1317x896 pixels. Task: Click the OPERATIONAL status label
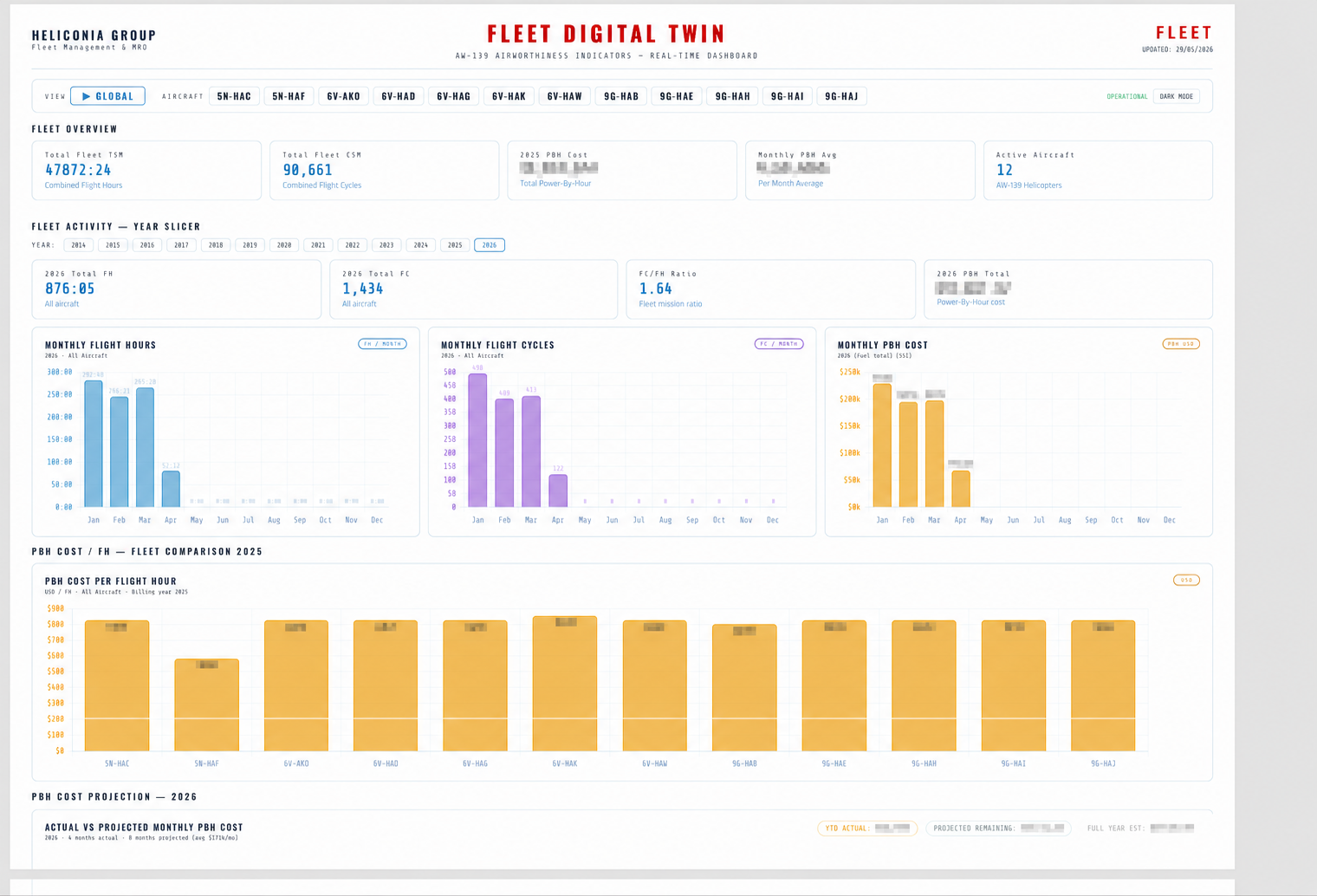1126,96
